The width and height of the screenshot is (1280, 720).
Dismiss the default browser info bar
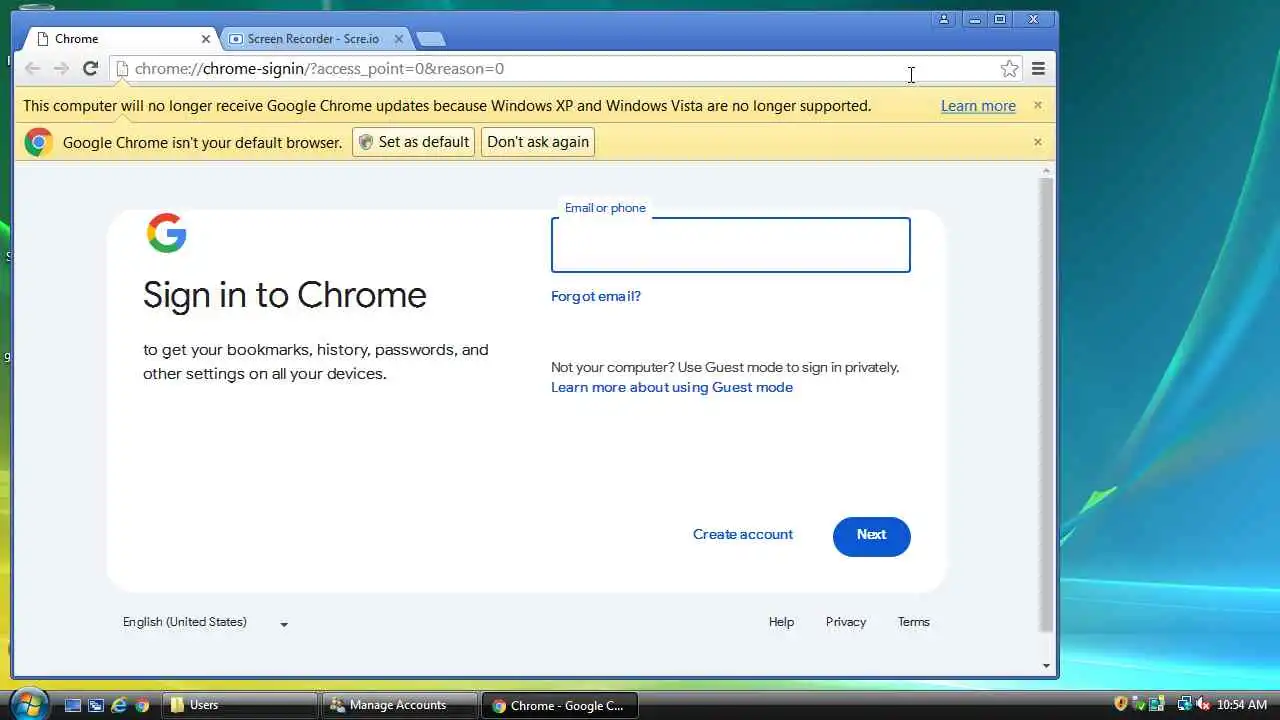coord(1038,142)
